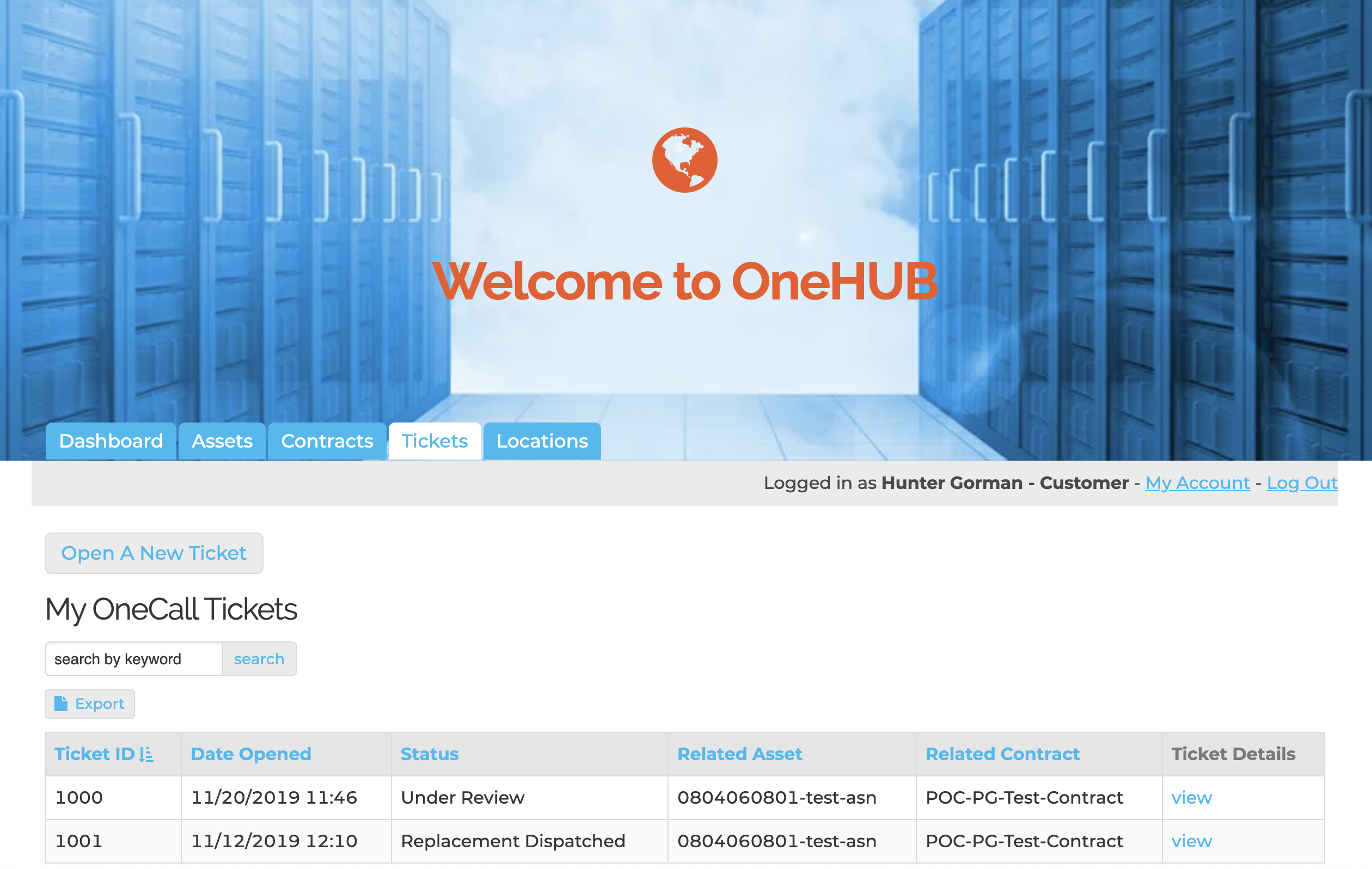Image resolution: width=1372 pixels, height=869 pixels.
Task: Export the ticket list
Action: 89,703
